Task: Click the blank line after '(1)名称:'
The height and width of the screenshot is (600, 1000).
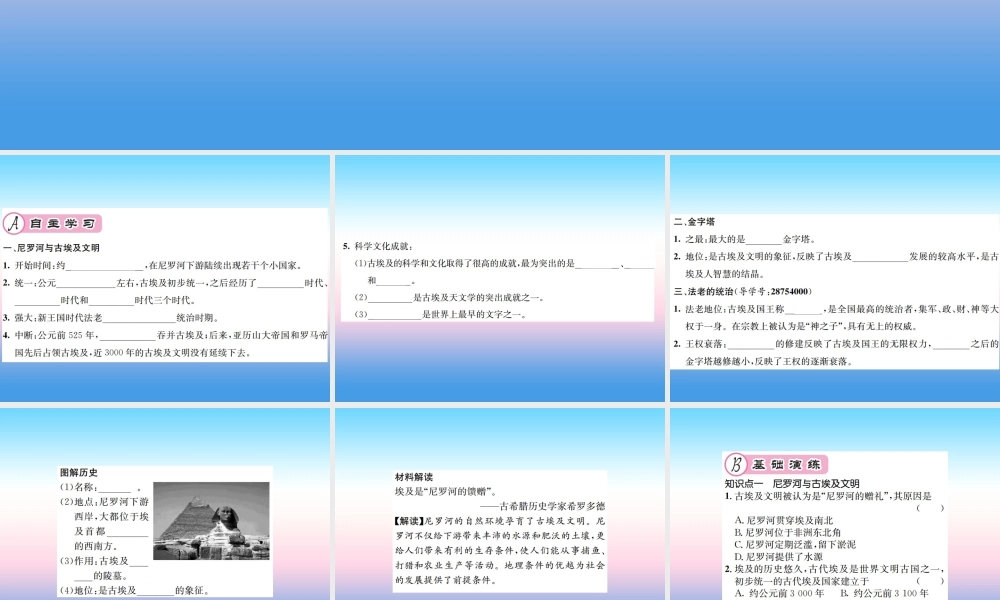Action: point(114,488)
